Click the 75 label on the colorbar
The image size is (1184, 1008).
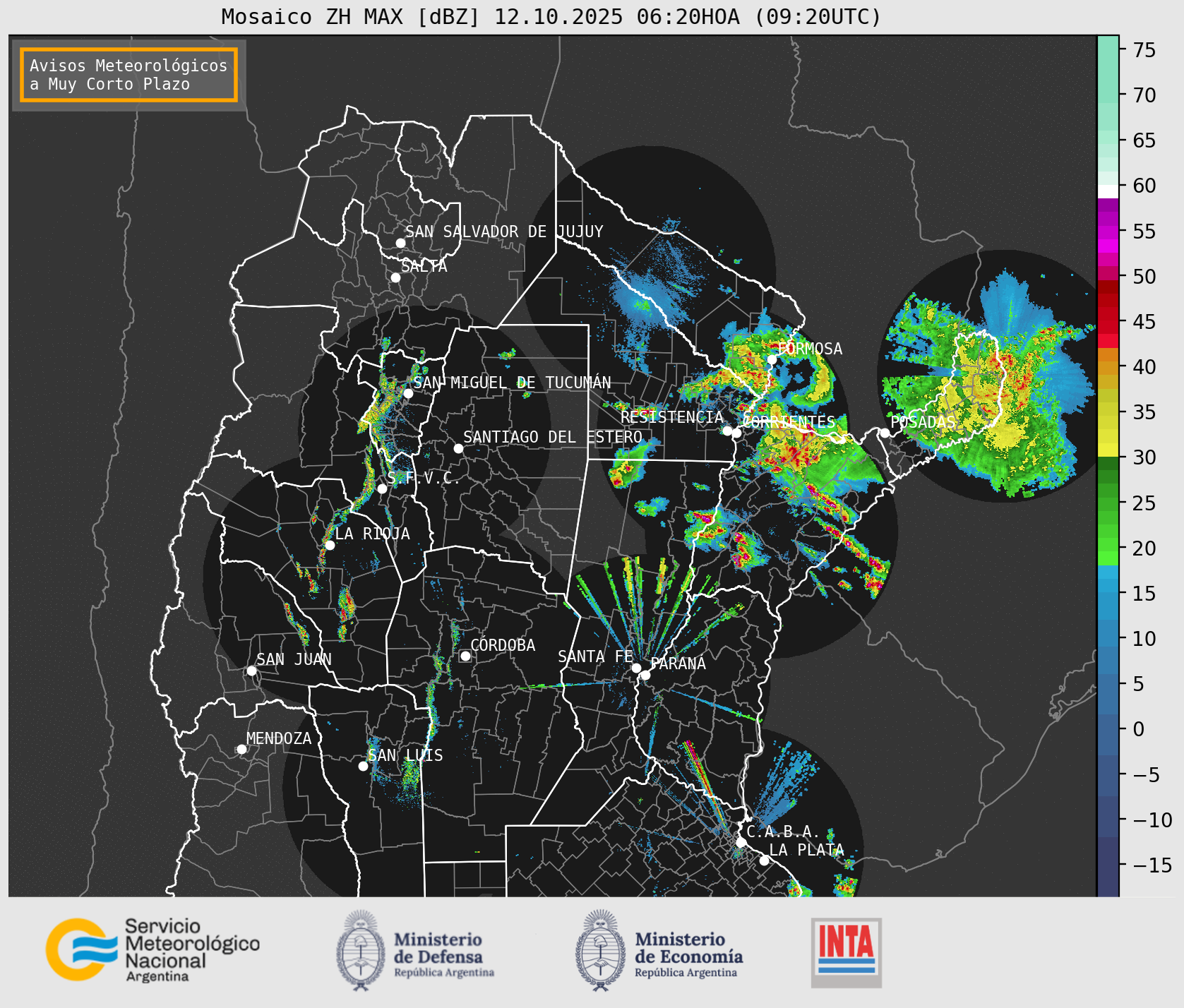coord(1144,50)
